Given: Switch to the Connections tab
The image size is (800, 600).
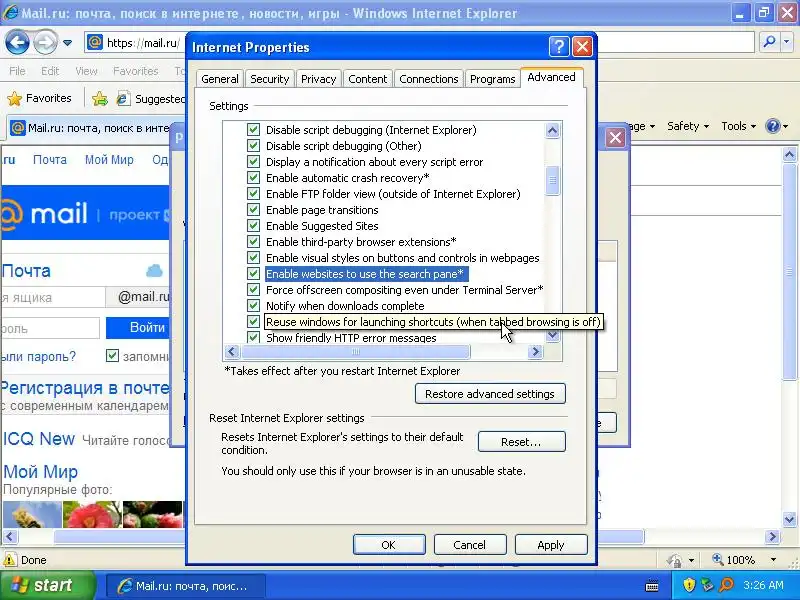Looking at the screenshot, I should 429,79.
